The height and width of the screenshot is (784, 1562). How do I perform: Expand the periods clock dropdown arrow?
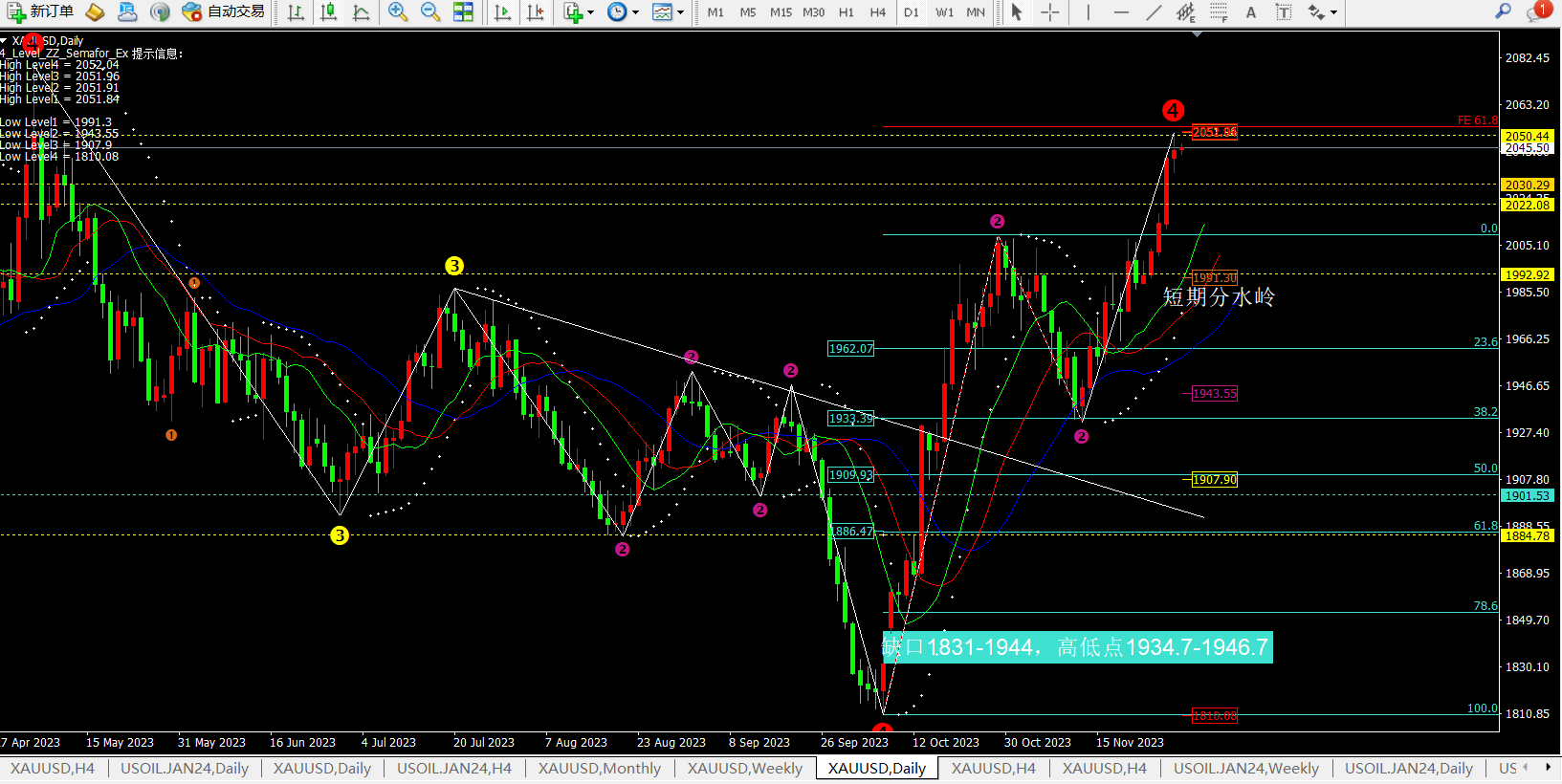(x=635, y=12)
